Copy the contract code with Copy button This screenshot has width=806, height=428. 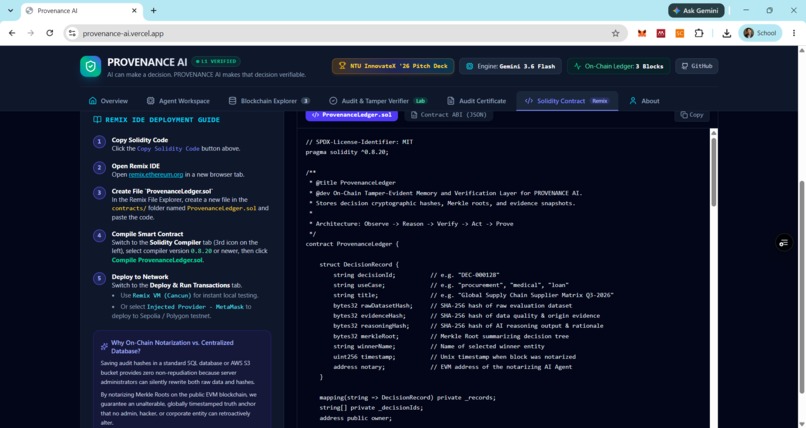(x=691, y=115)
